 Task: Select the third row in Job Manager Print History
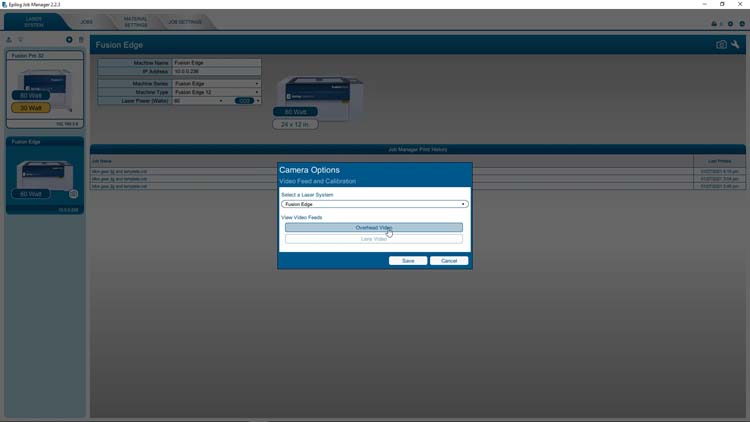418,186
